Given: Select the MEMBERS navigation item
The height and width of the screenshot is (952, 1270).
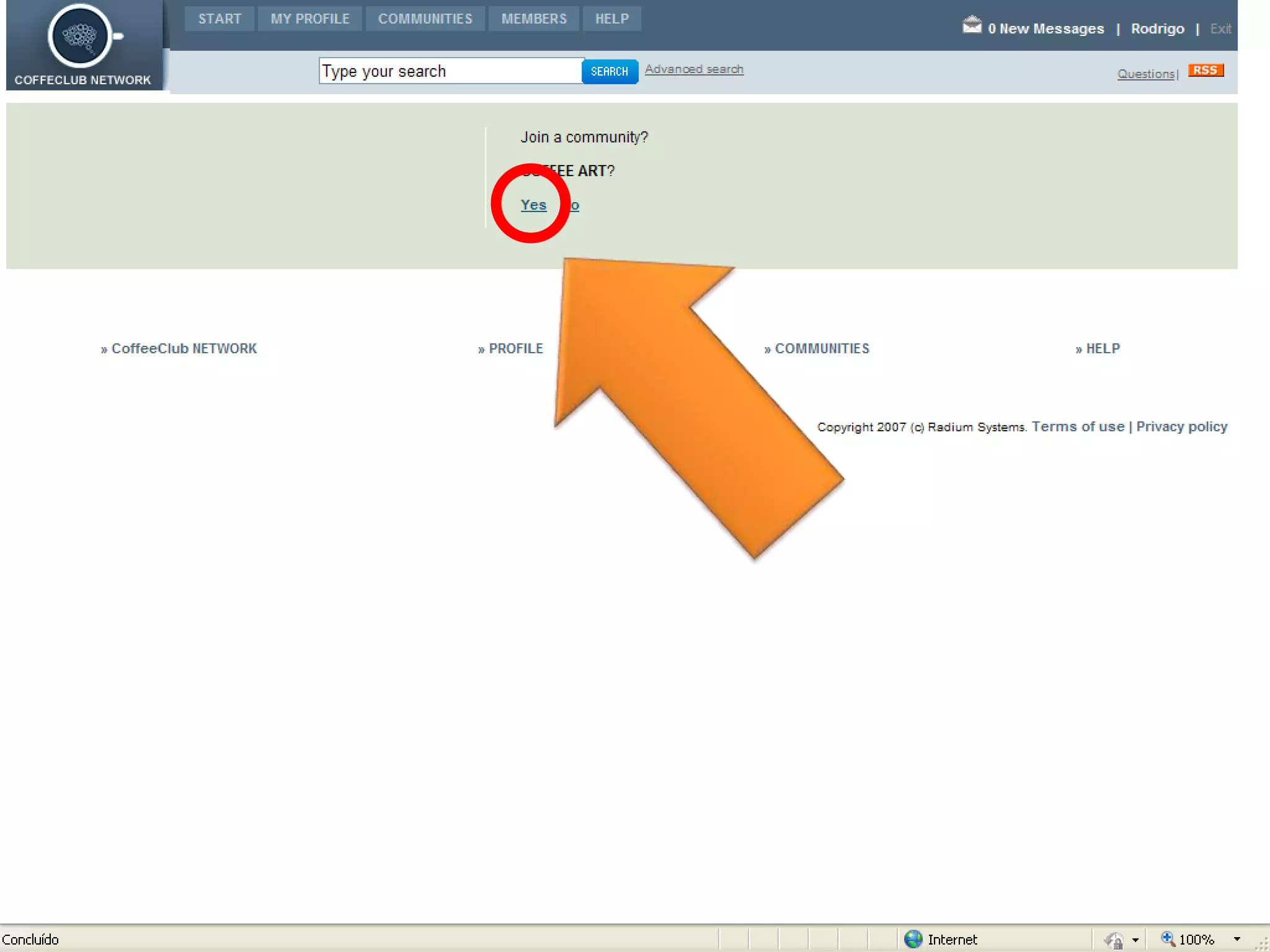Looking at the screenshot, I should 534,19.
